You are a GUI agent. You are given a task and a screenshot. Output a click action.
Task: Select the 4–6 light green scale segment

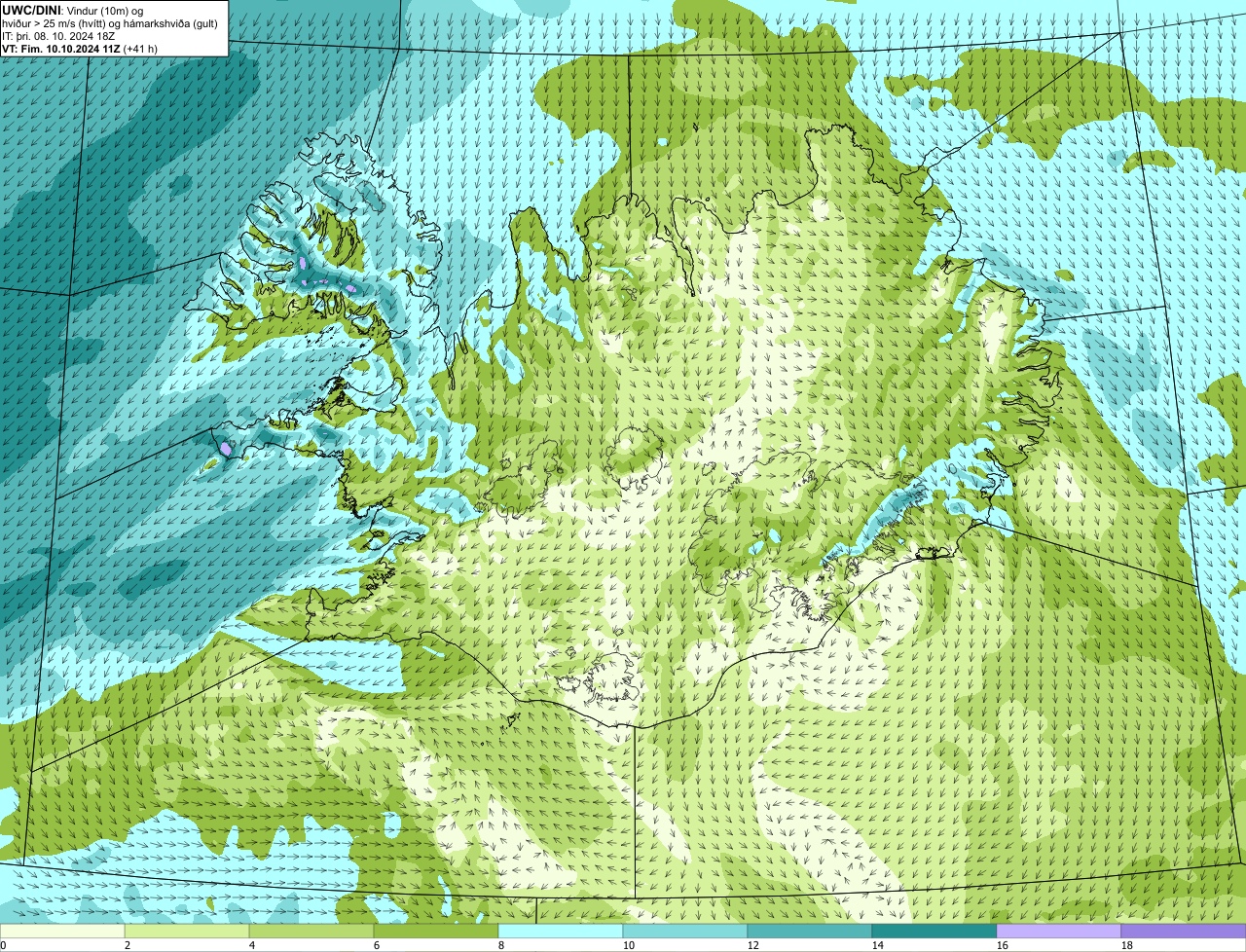(311, 931)
